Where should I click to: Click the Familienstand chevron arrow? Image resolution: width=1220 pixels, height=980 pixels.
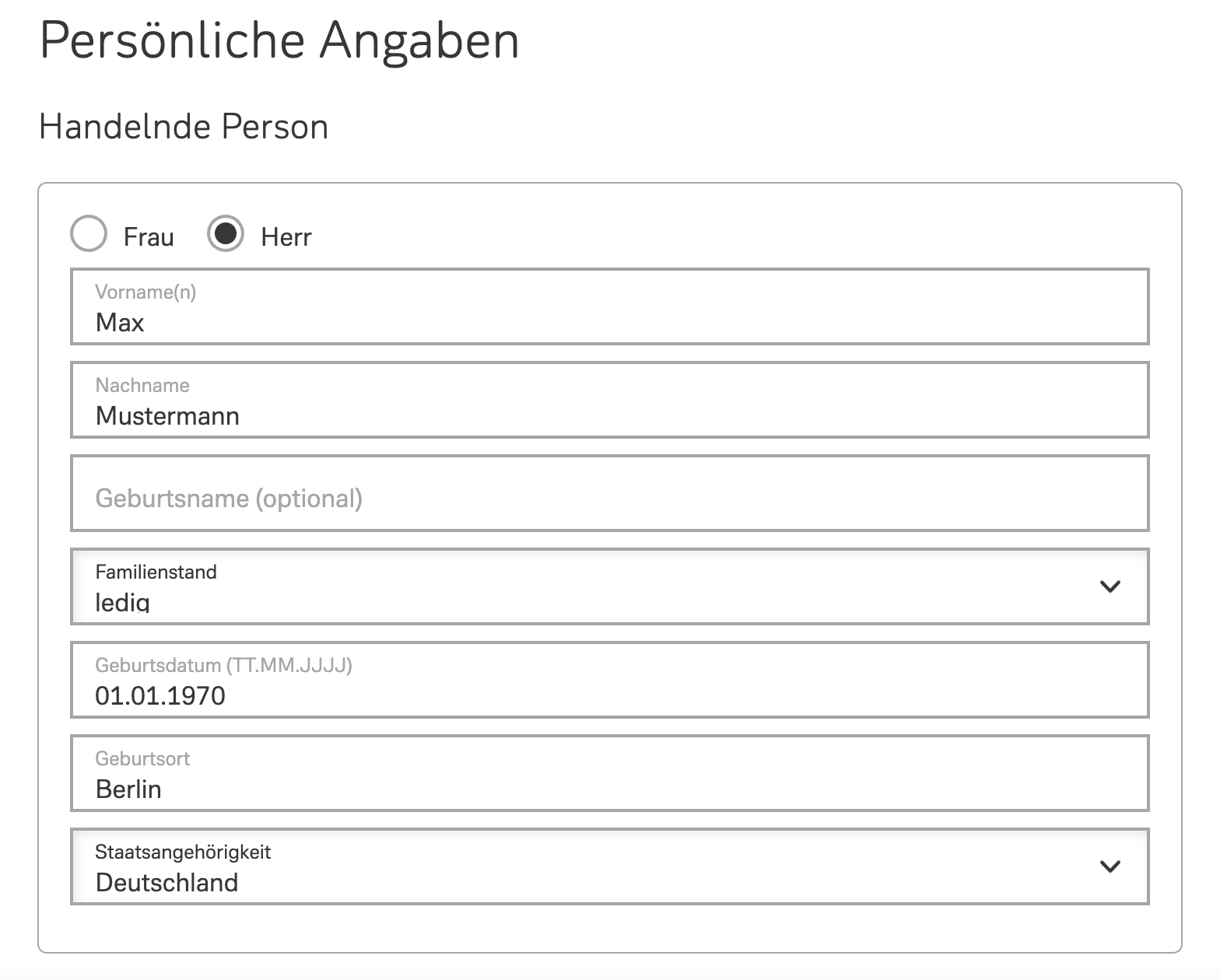click(x=1110, y=586)
